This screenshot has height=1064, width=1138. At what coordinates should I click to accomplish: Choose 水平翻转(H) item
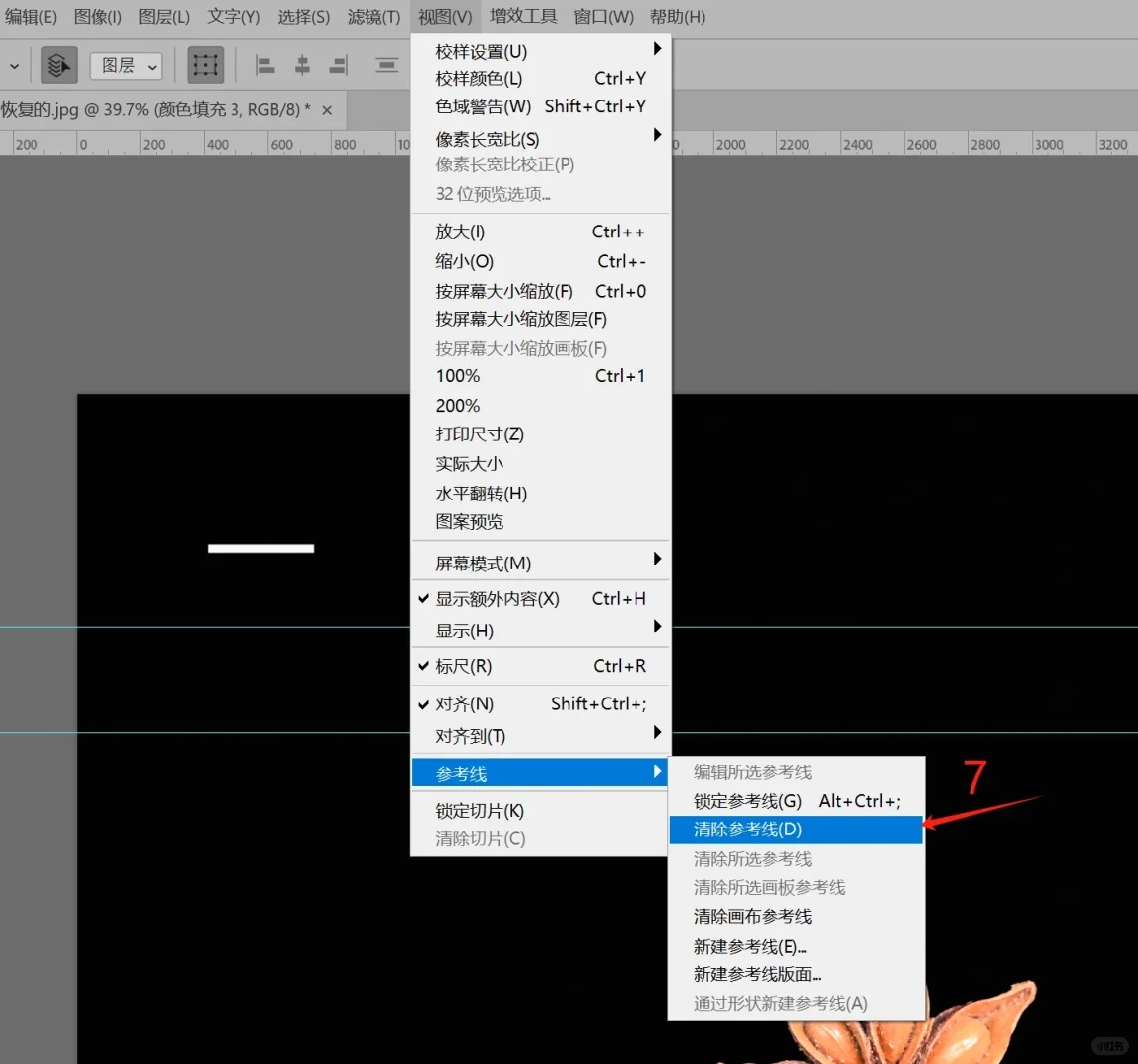[541, 494]
